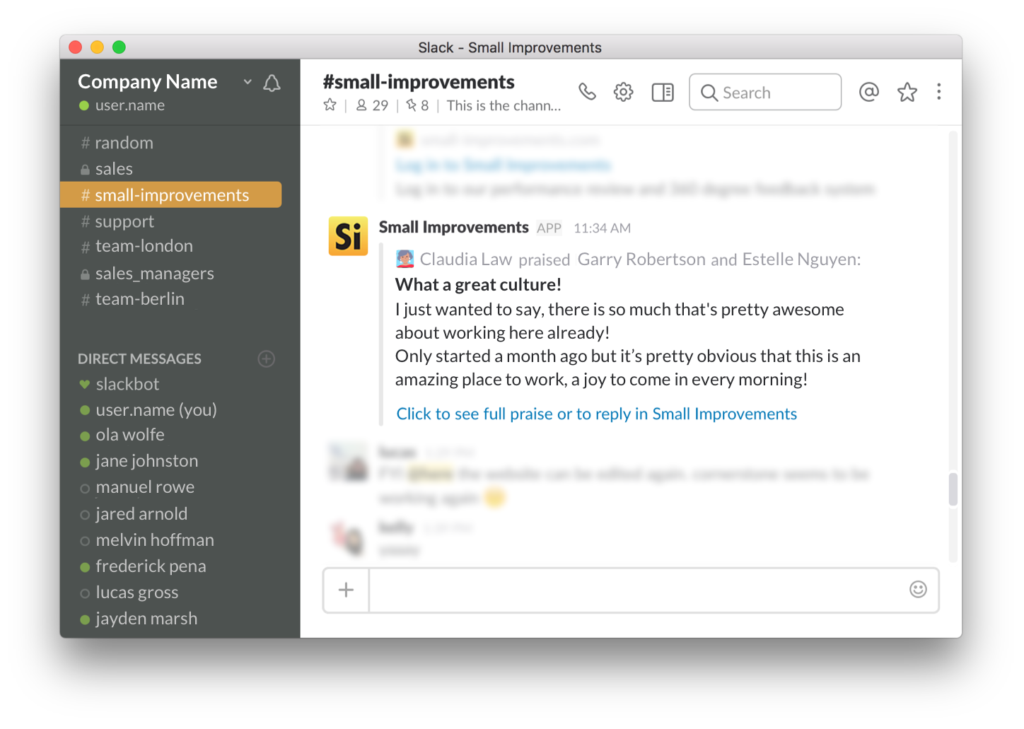Select the # small-improvements channel in sidebar
The image size is (1024, 729).
pyautogui.click(x=170, y=195)
